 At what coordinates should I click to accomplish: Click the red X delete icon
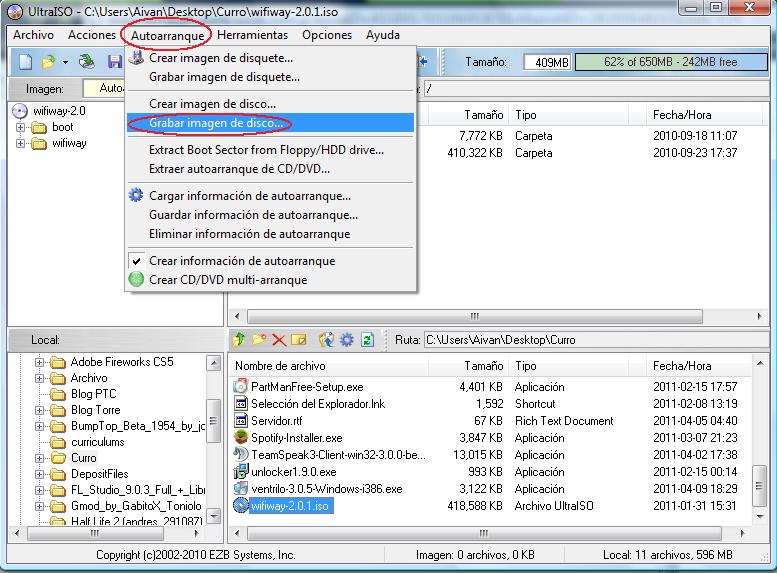pyautogui.click(x=279, y=340)
